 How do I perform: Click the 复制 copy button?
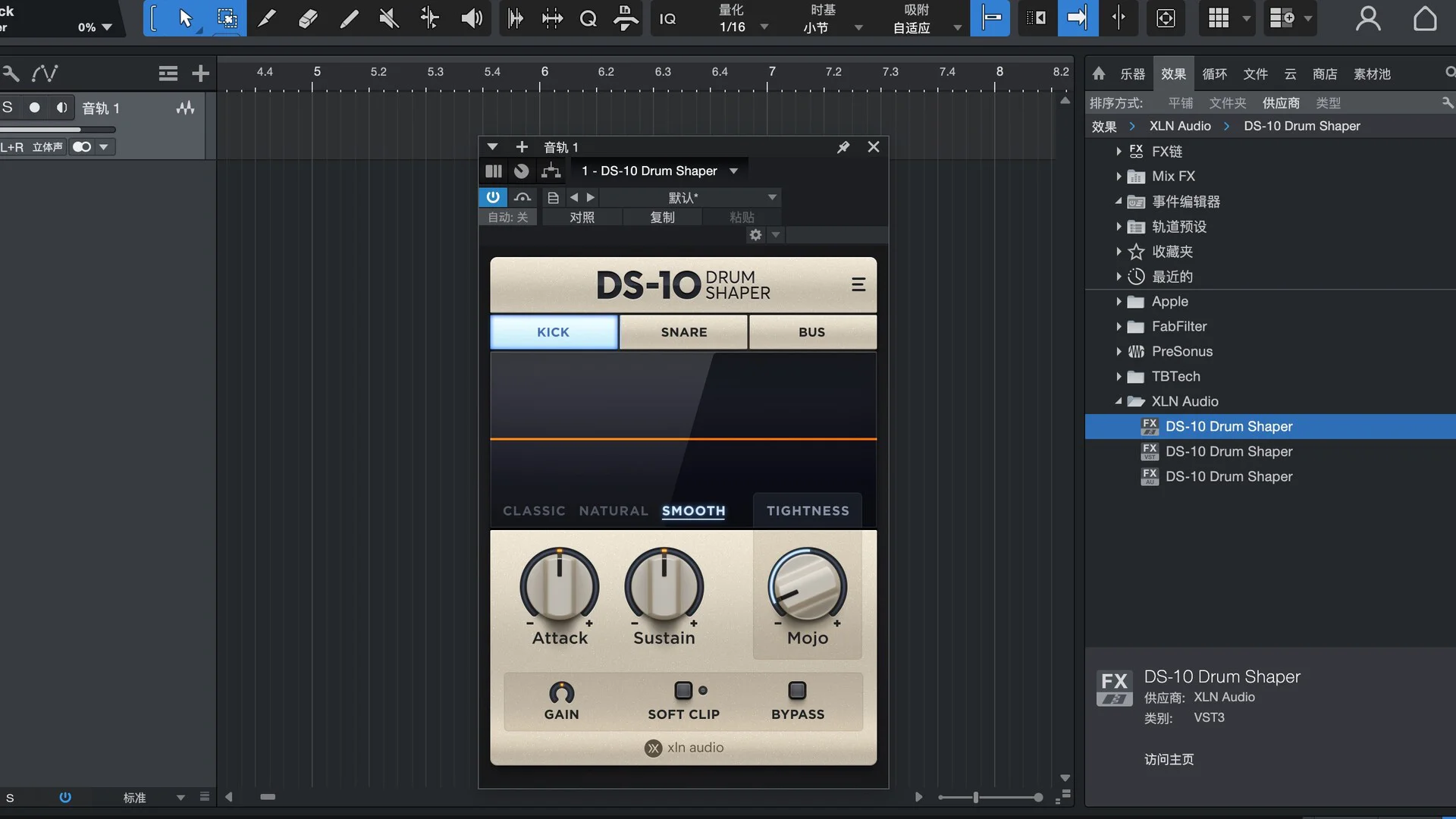tap(662, 218)
